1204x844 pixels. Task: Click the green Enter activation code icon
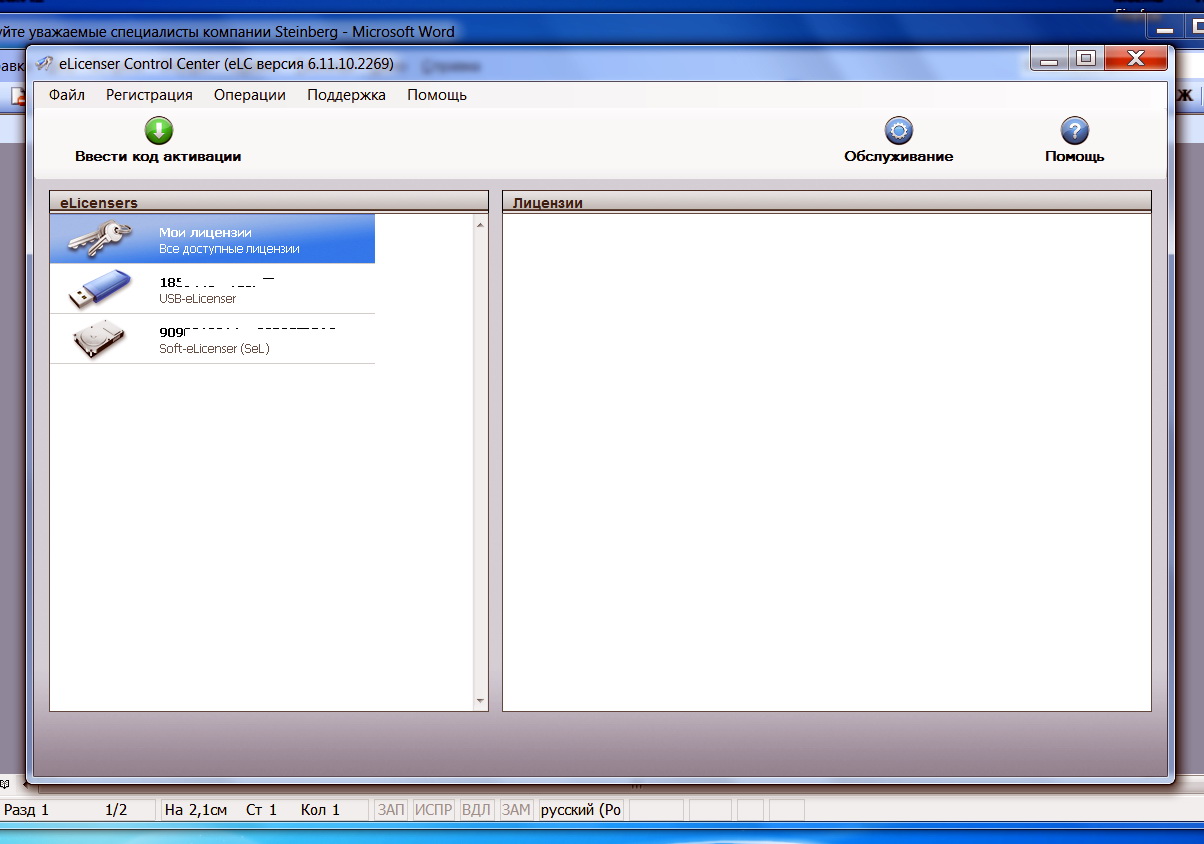[x=159, y=131]
